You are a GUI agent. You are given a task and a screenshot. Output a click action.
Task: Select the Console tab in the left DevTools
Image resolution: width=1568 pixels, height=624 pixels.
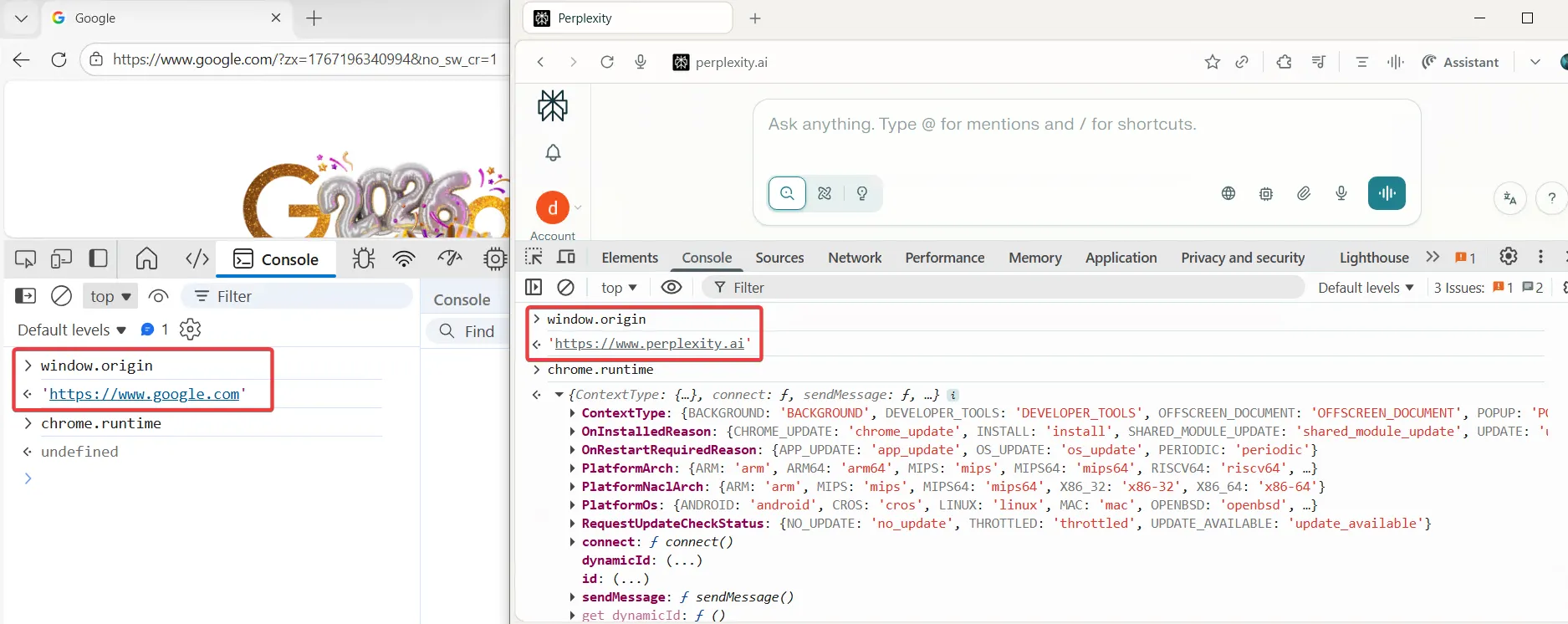[276, 259]
